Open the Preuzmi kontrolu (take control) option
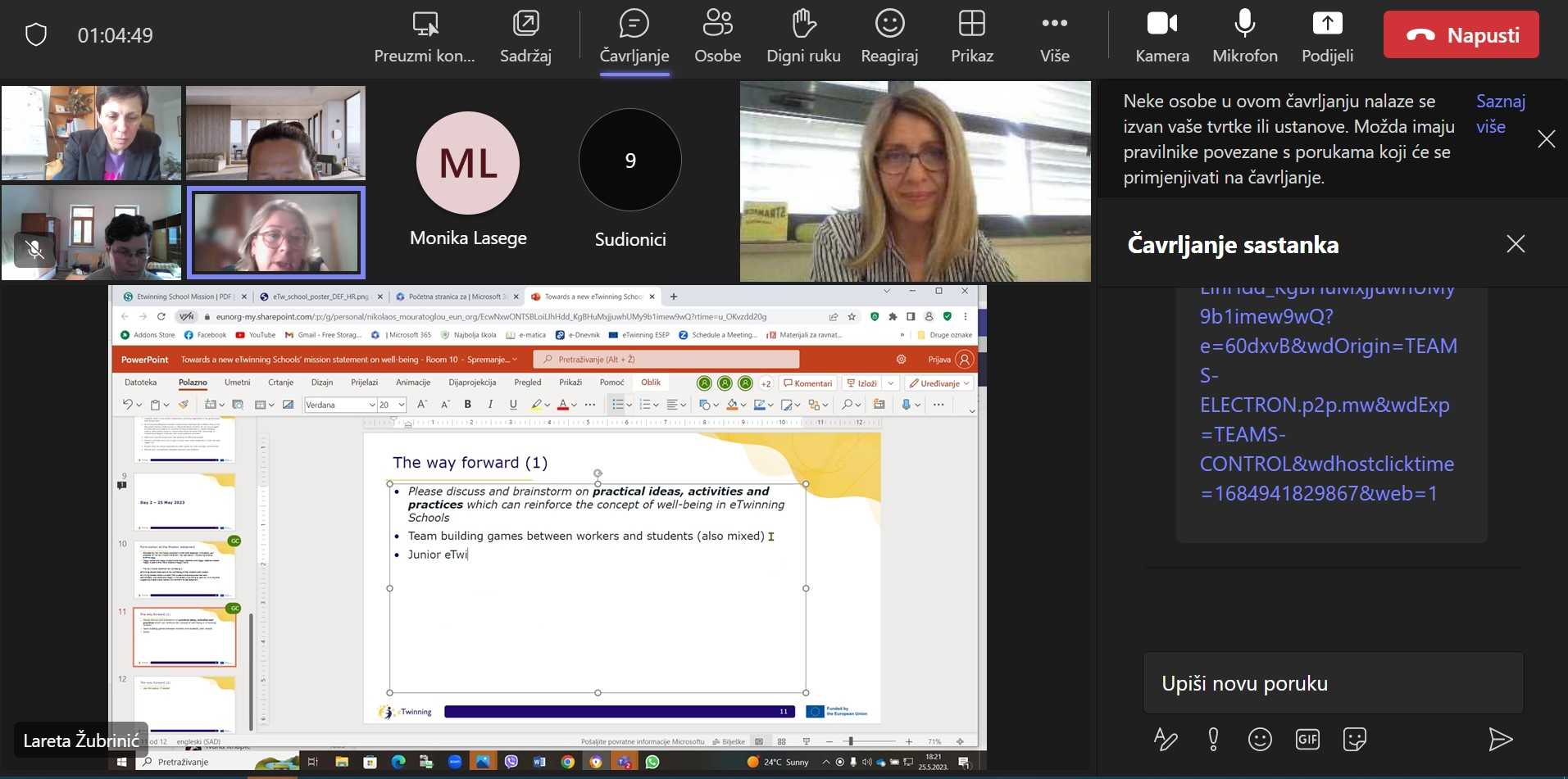Image resolution: width=1568 pixels, height=779 pixels. click(425, 37)
